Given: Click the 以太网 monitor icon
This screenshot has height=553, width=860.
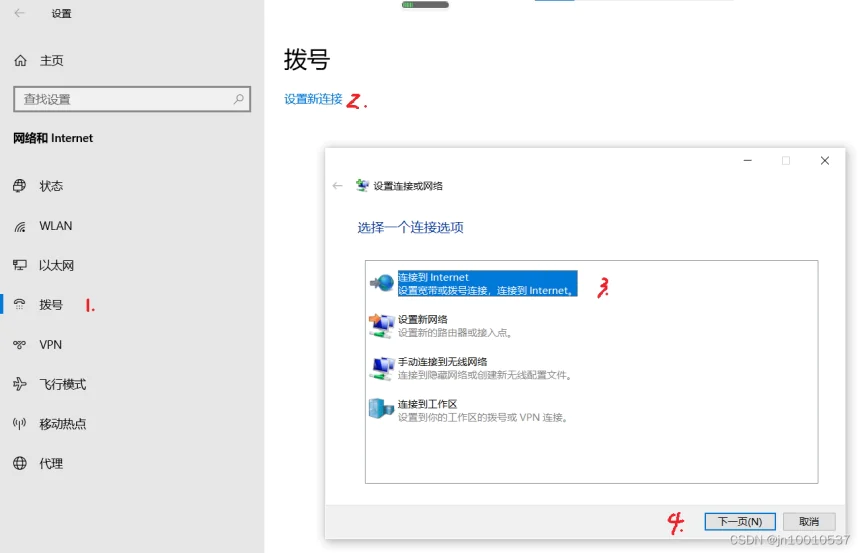Looking at the screenshot, I should (20, 266).
